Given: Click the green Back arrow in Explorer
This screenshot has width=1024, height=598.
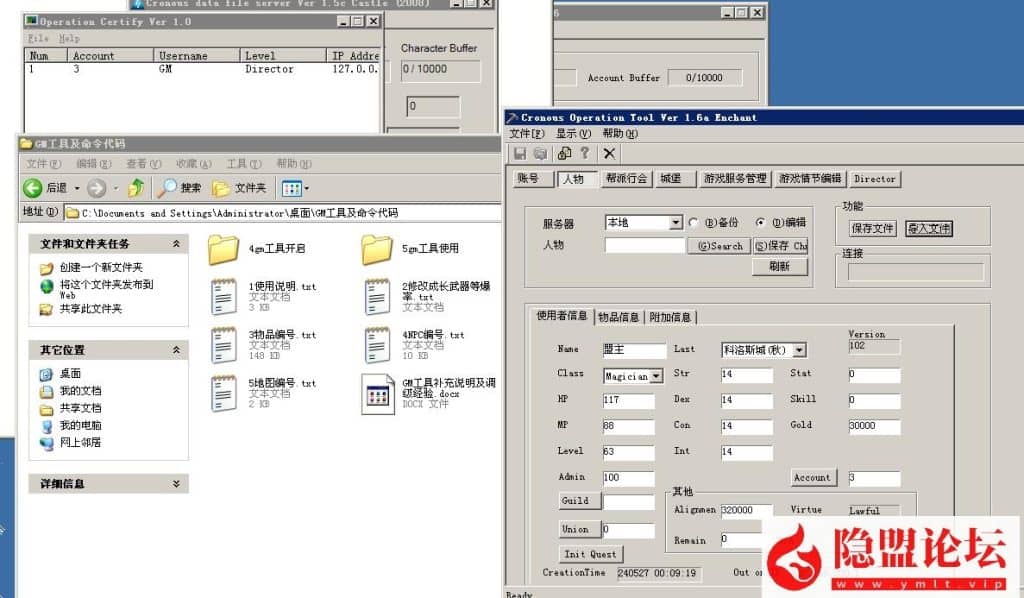Looking at the screenshot, I should point(33,188).
